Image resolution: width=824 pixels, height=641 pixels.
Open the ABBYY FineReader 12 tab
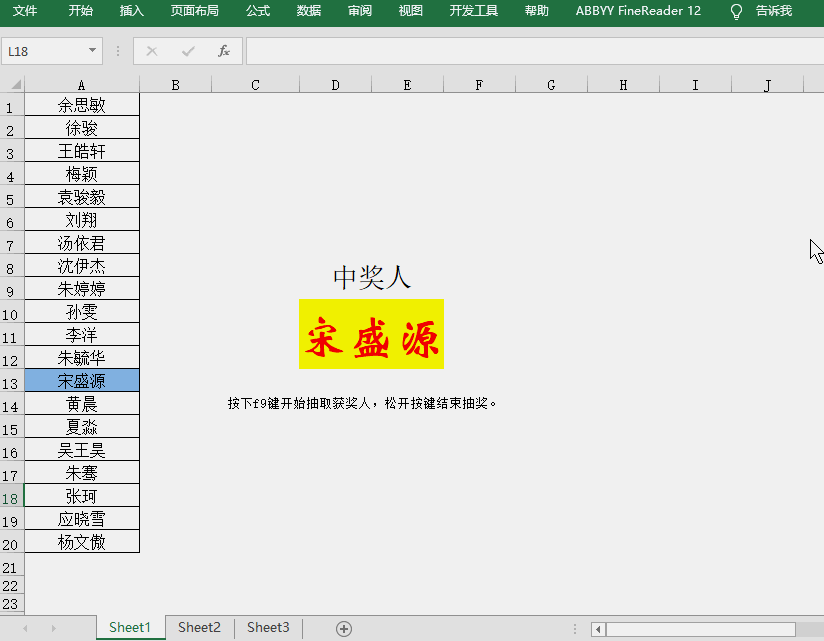638,11
